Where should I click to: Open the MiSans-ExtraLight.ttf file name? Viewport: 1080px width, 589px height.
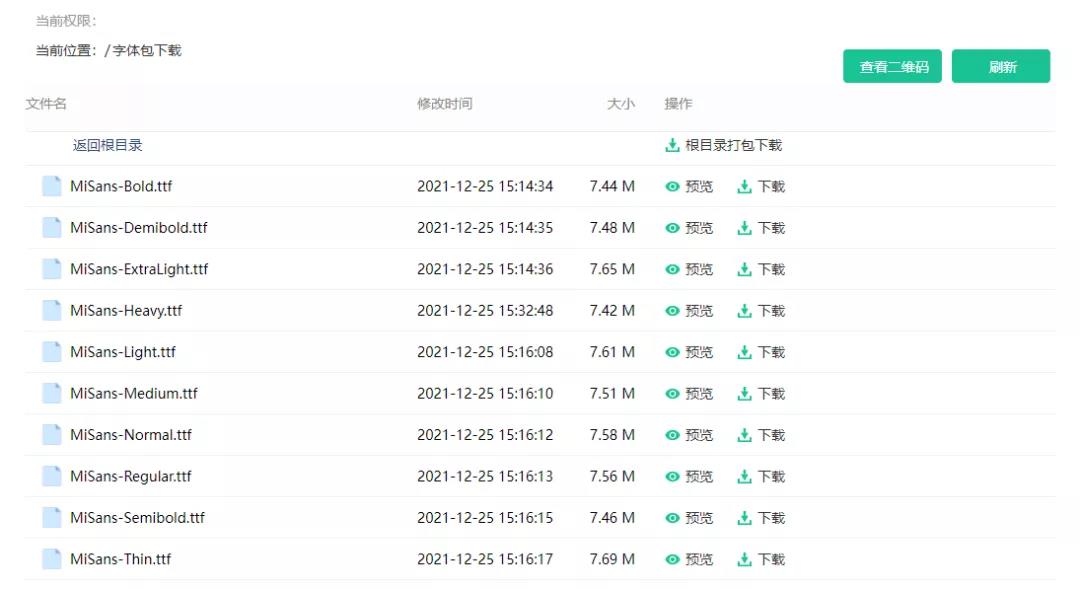[139, 269]
